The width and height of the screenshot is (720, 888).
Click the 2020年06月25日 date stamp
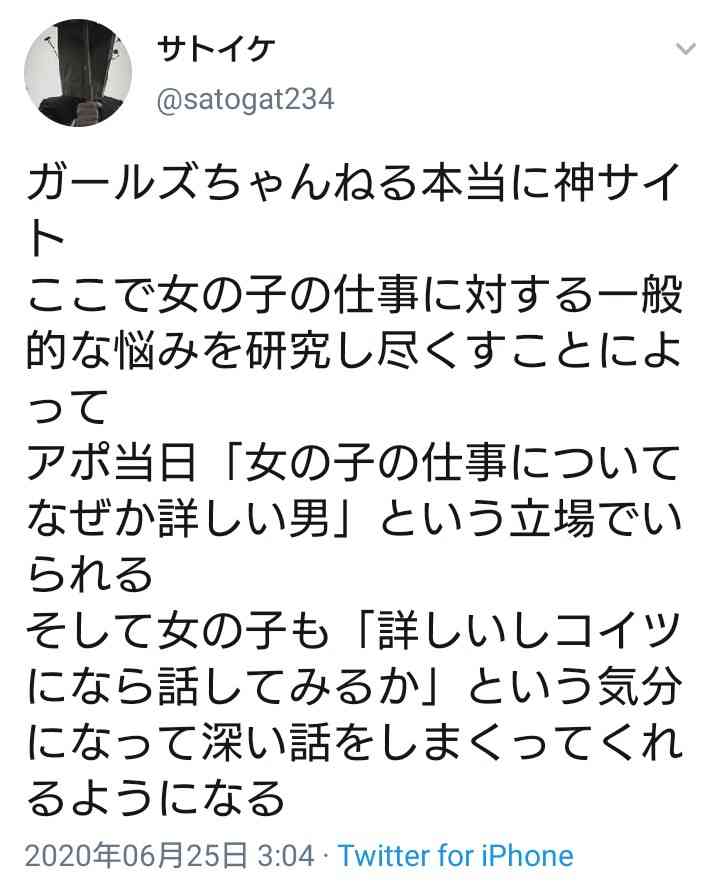tap(137, 855)
